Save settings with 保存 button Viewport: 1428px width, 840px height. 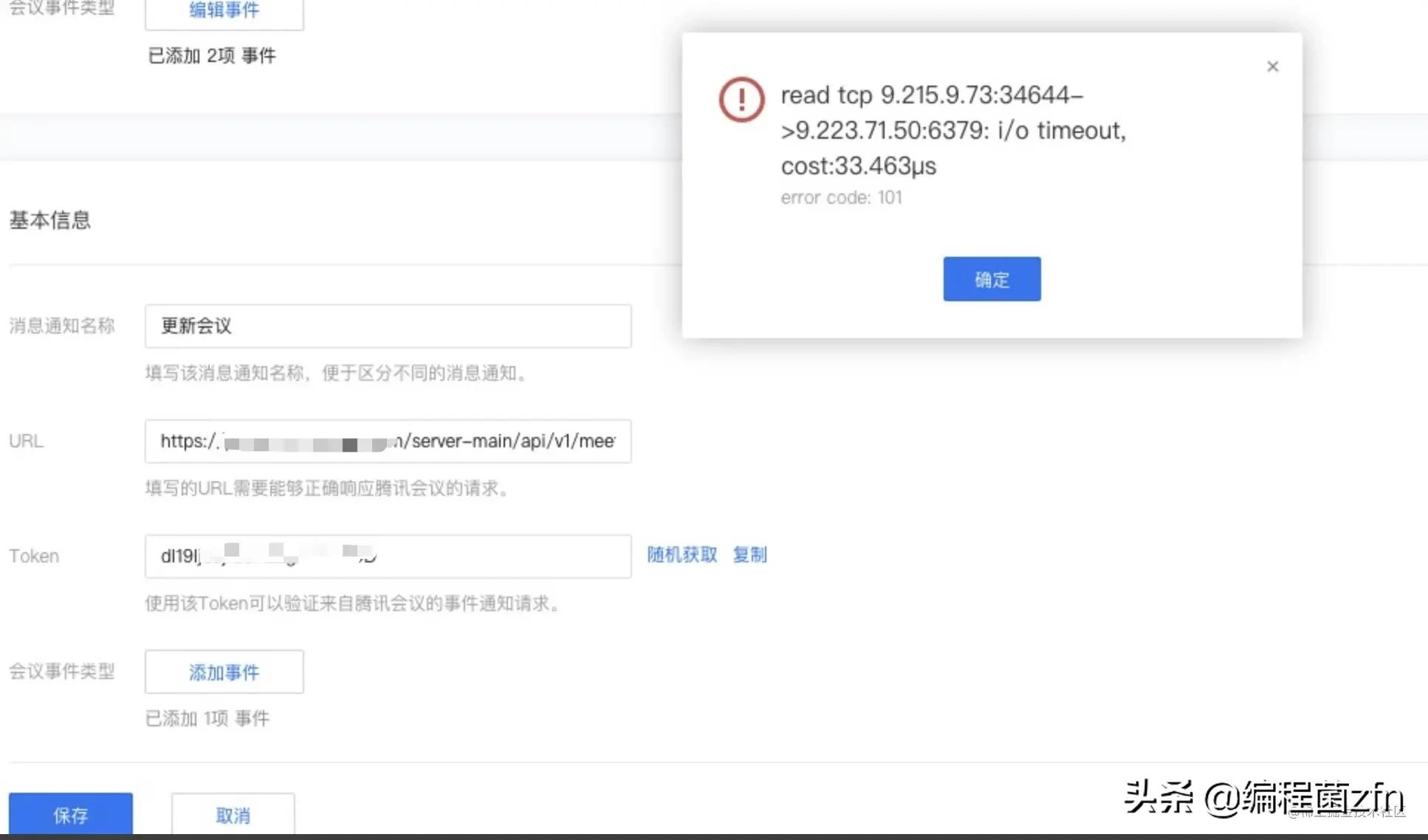coord(70,814)
